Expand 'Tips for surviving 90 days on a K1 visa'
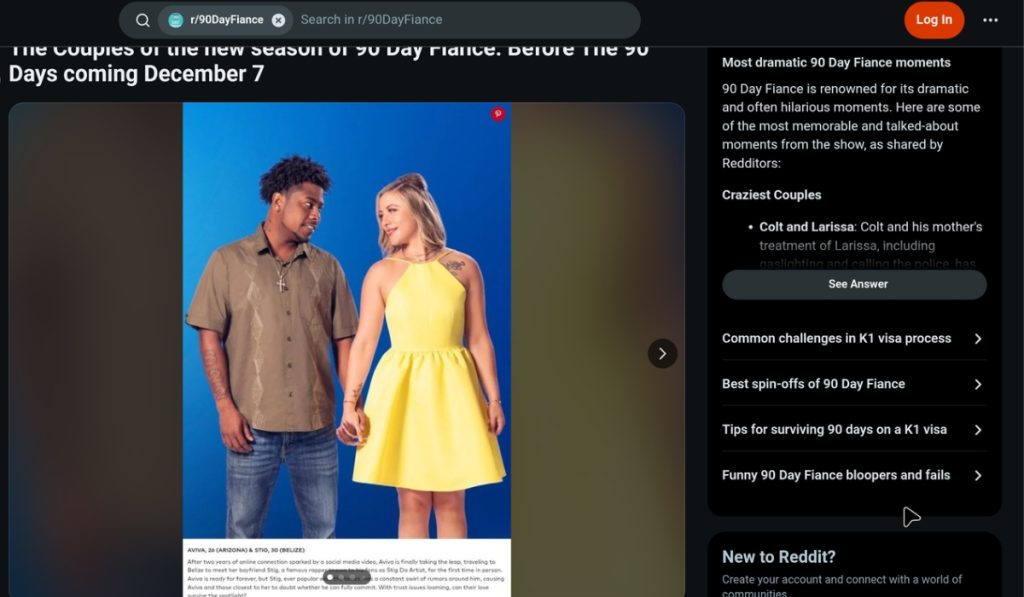Screen dimensions: 1024x597 [x=851, y=429]
